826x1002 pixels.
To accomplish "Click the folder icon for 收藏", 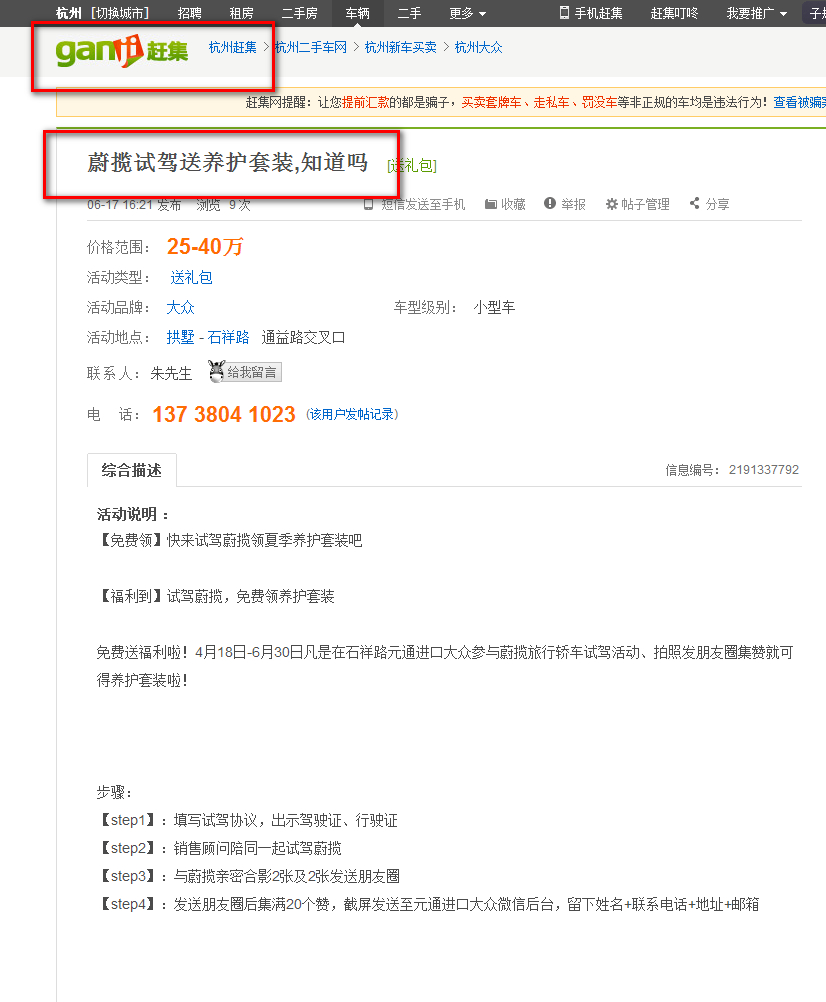I will 491,204.
